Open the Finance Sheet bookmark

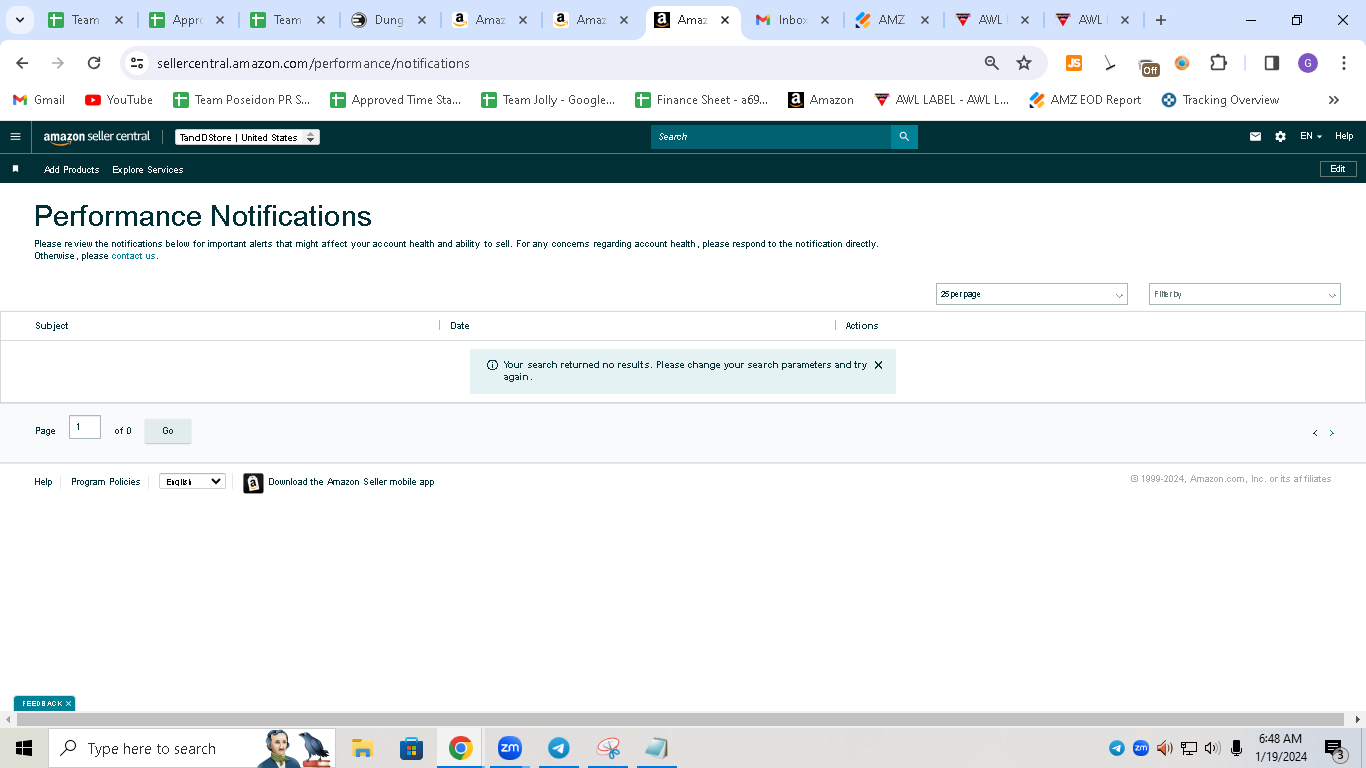[702, 100]
